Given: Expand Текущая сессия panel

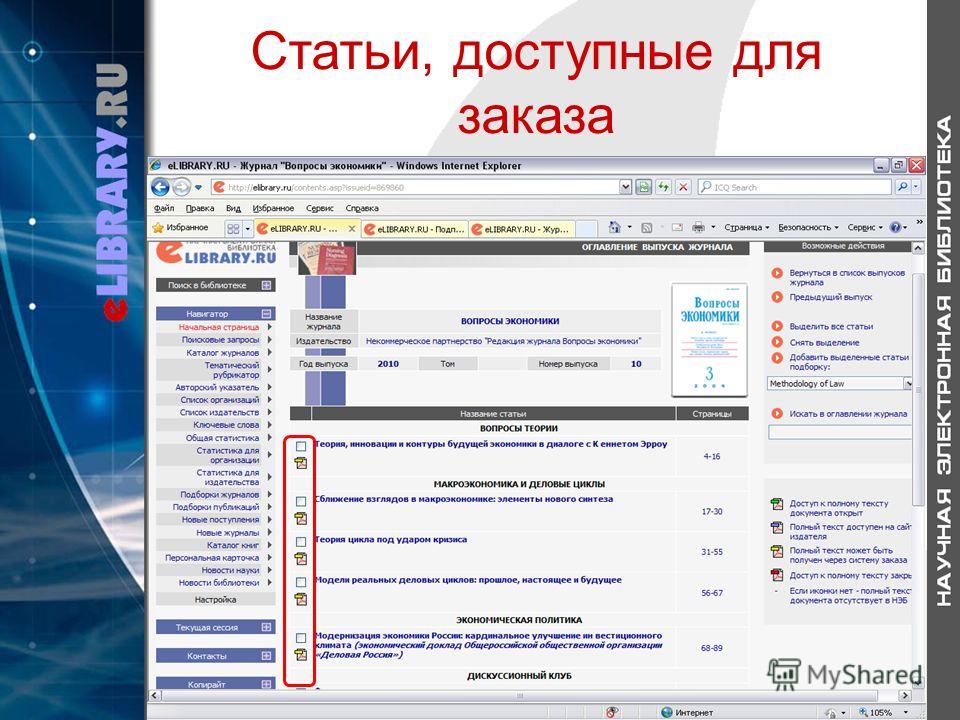Looking at the screenshot, I should (266, 627).
